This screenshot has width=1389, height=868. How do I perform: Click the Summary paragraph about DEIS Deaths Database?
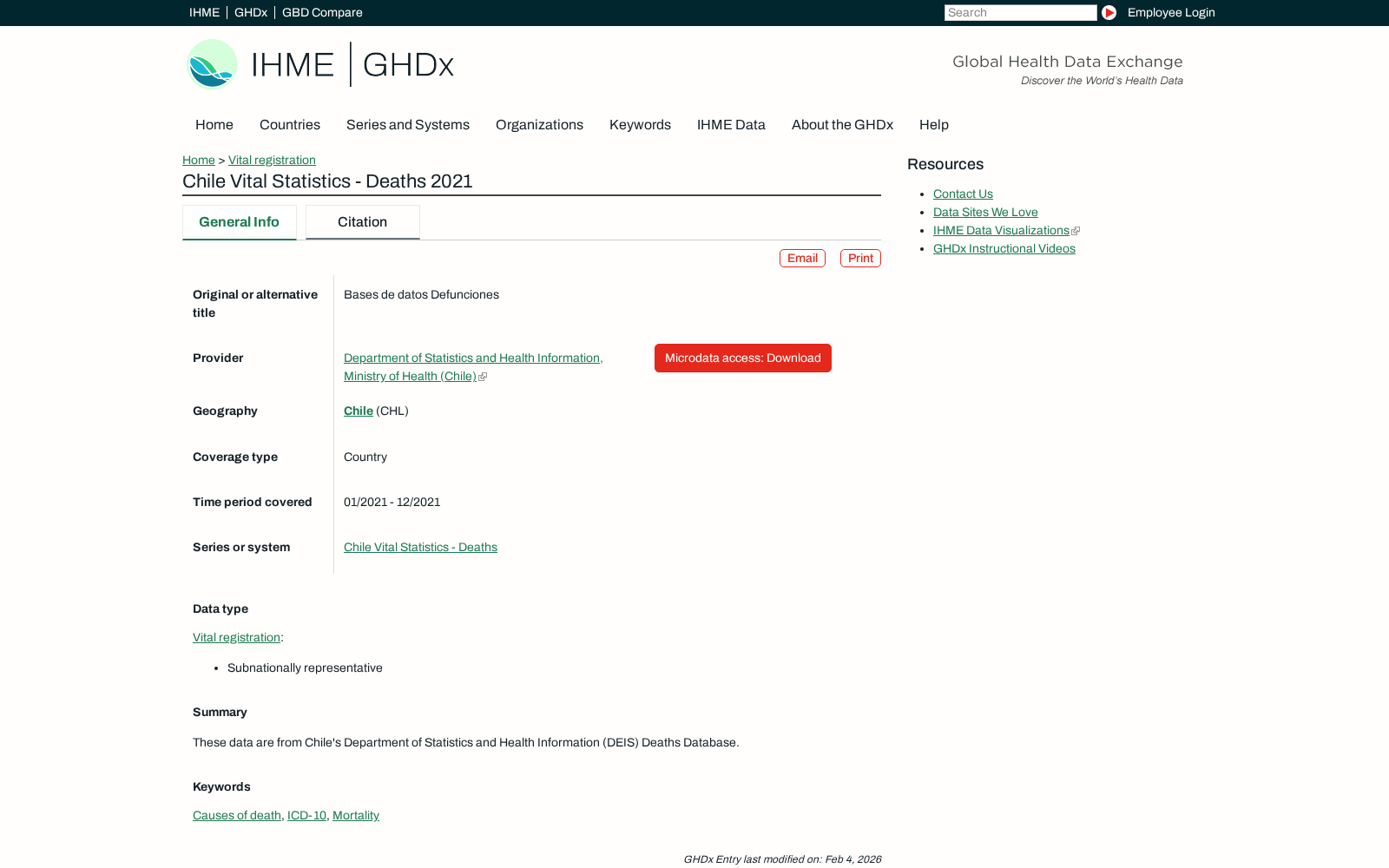pos(466,743)
